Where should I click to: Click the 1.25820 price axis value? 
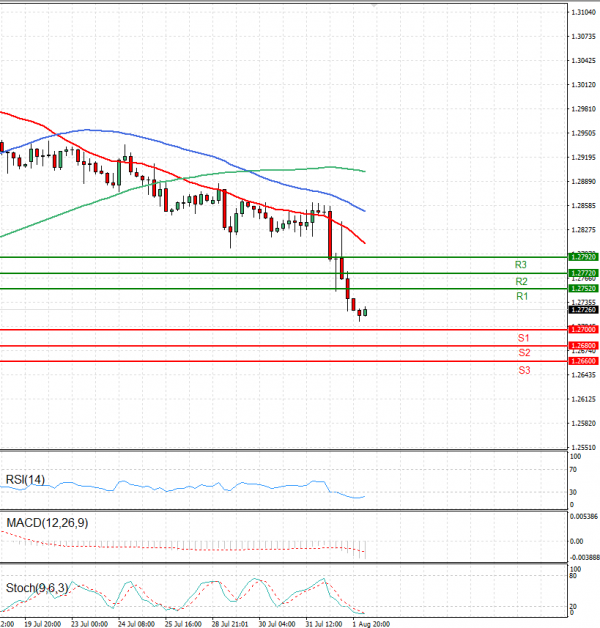[584, 423]
